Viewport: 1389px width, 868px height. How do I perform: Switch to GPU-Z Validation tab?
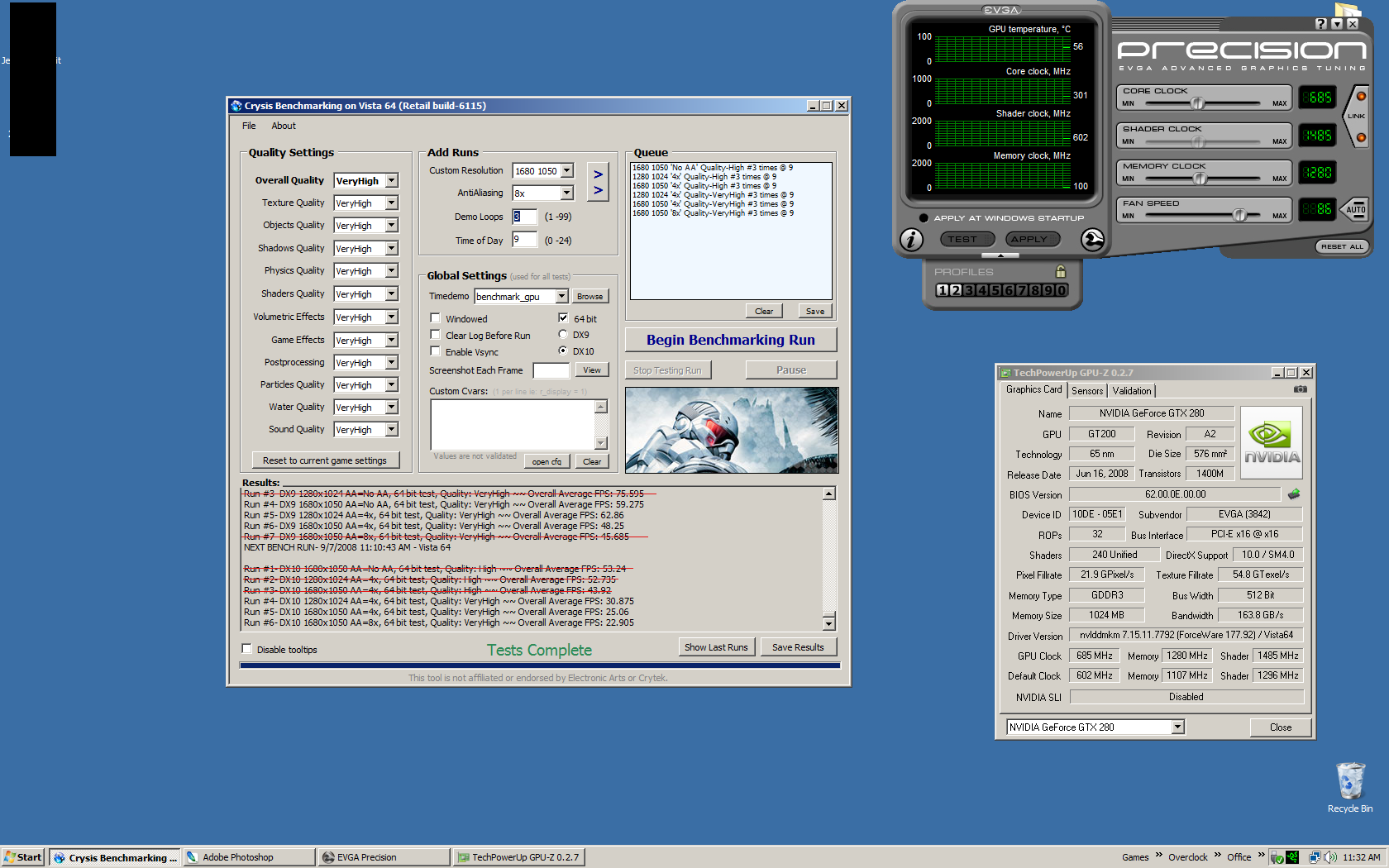tap(1132, 391)
